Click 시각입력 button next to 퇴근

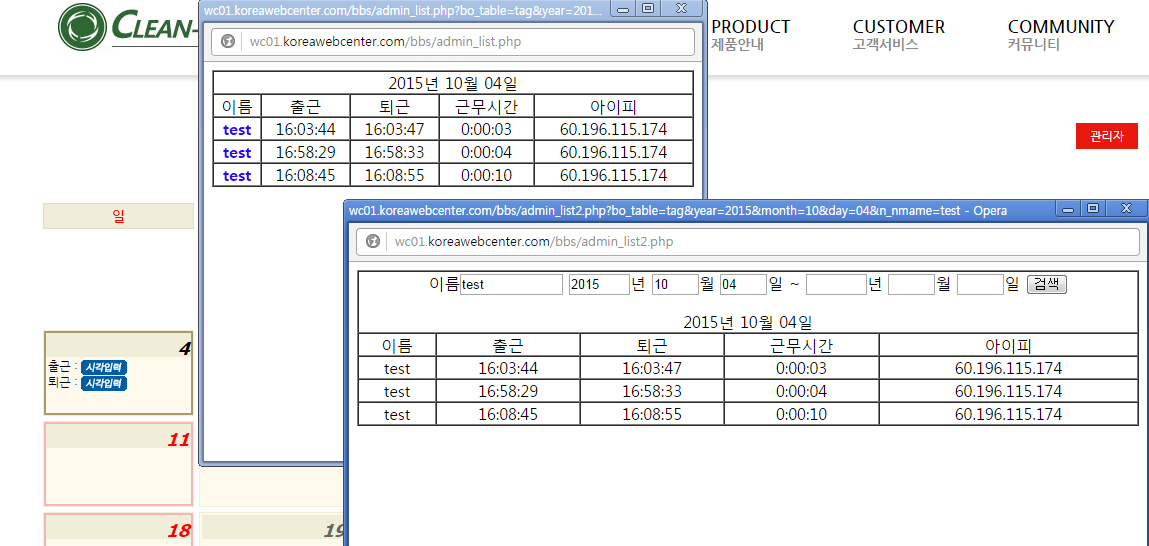[104, 383]
